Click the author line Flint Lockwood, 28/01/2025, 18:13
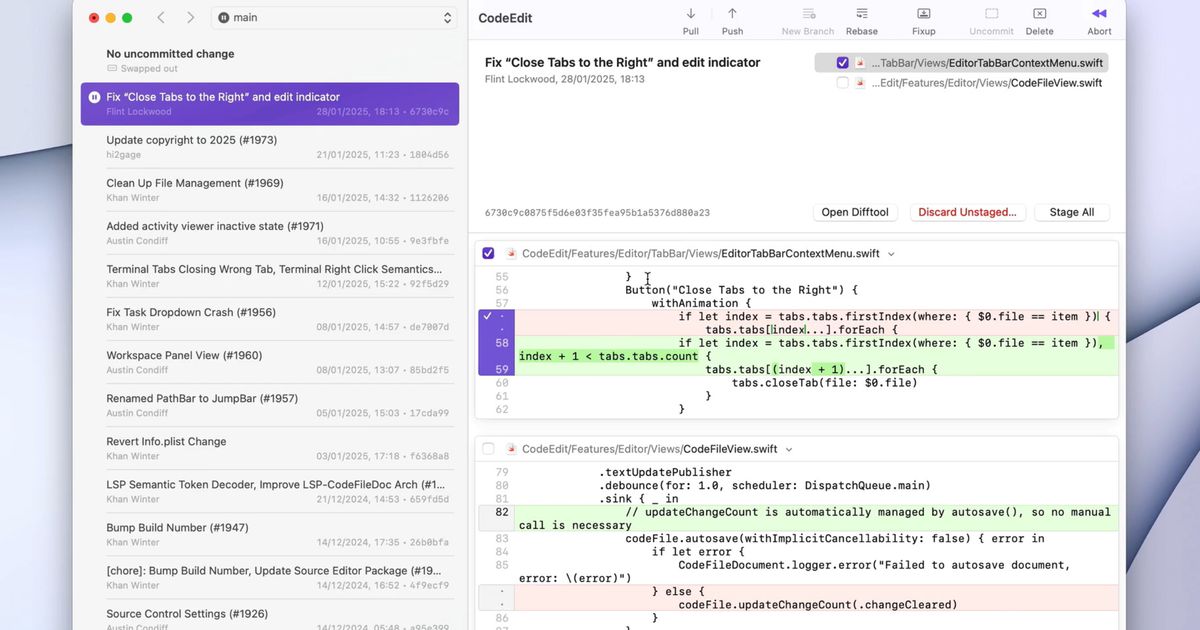The width and height of the screenshot is (1200, 630). [x=565, y=79]
